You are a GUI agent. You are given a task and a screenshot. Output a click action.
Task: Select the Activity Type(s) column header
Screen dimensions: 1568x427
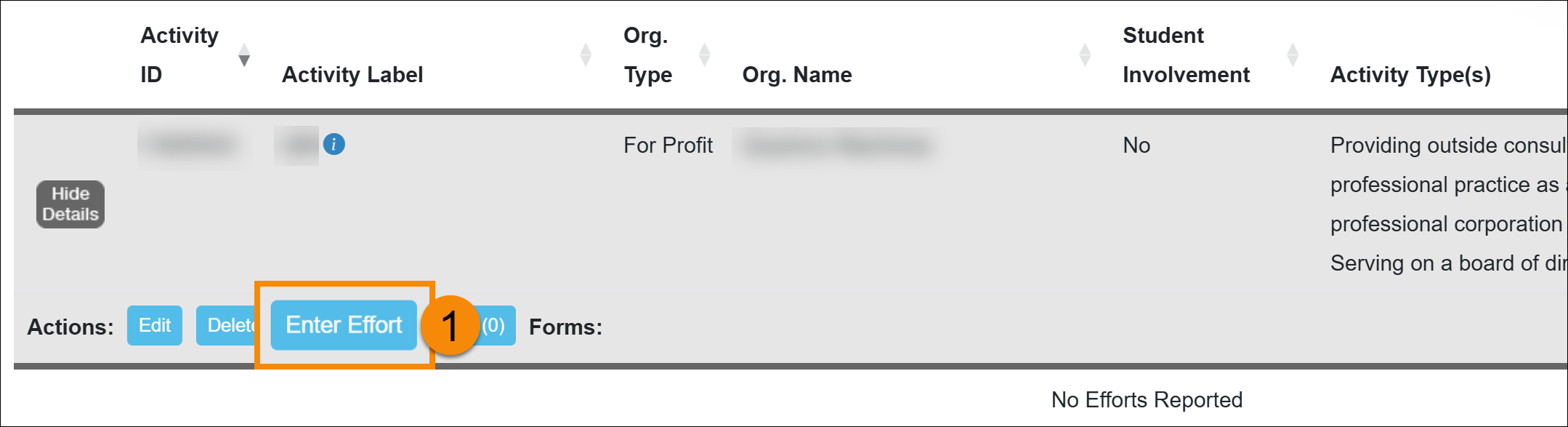click(x=1410, y=74)
